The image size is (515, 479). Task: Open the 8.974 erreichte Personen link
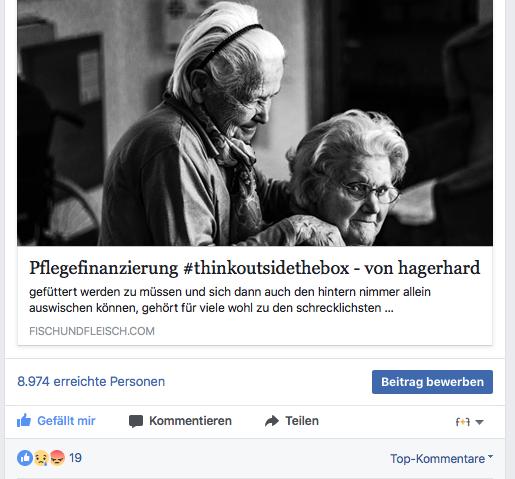[x=91, y=381]
